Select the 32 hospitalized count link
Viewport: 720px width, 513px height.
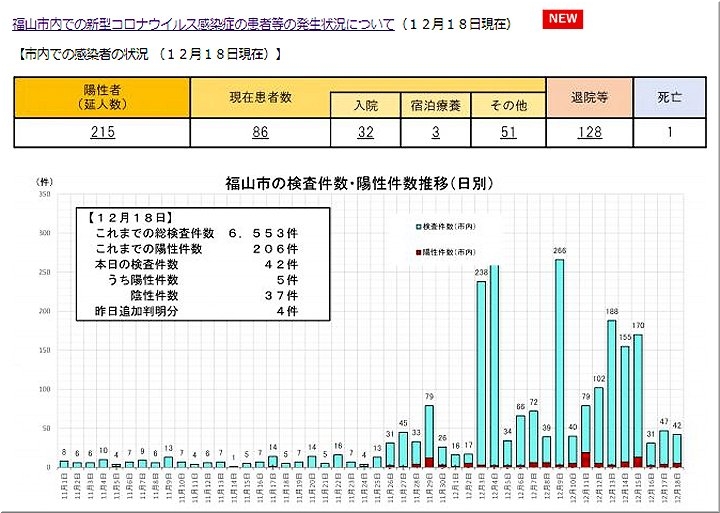(x=366, y=131)
